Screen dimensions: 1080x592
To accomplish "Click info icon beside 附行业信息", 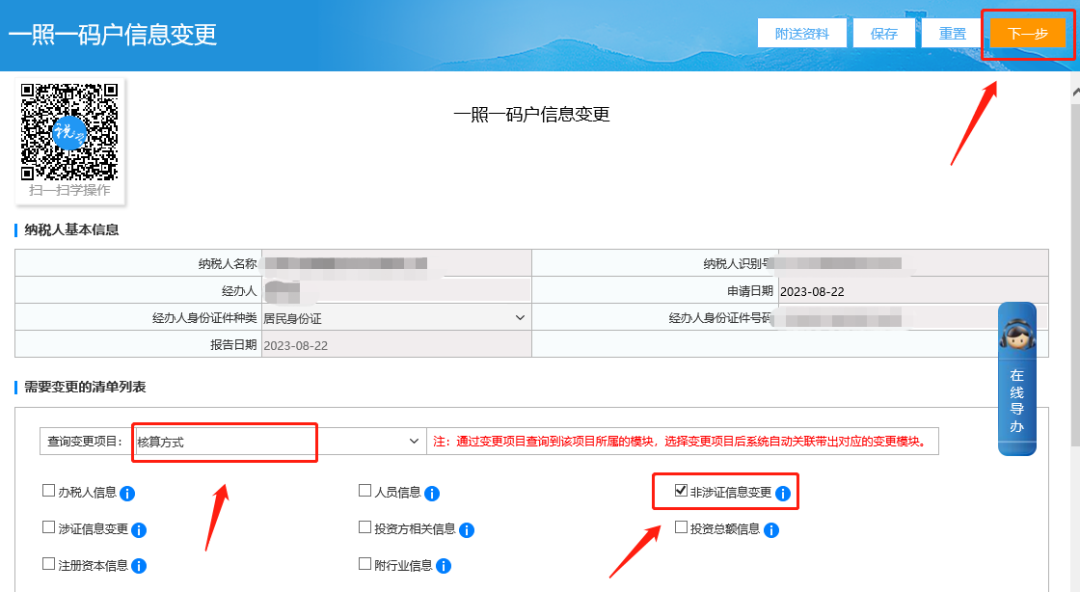I will tap(443, 566).
